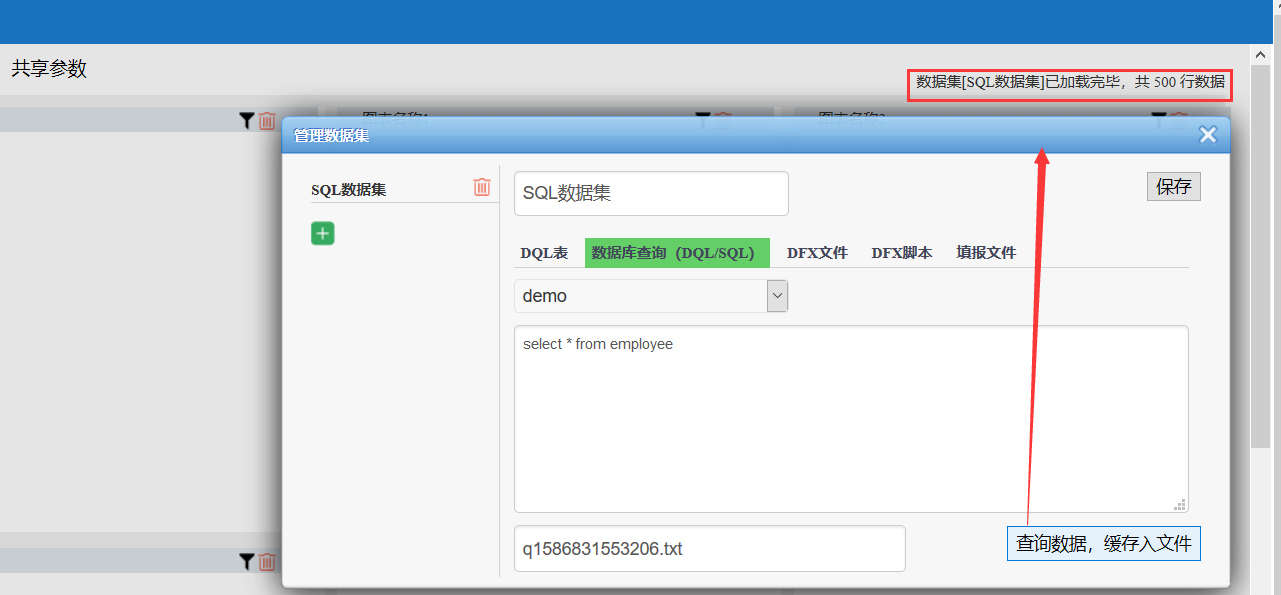
Task: Switch to the DFX脚本 tab
Action: pyautogui.click(x=901, y=253)
